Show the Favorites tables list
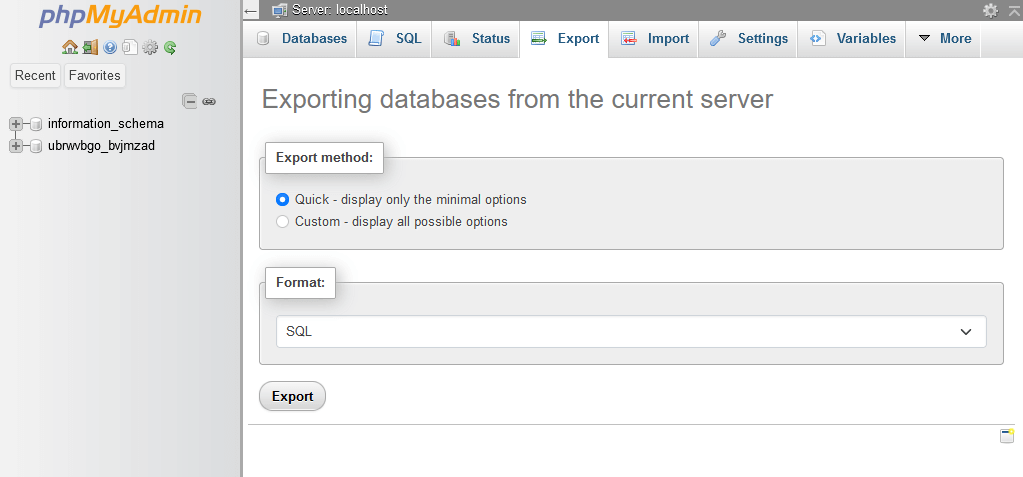Image resolution: width=1023 pixels, height=477 pixels. click(x=95, y=76)
